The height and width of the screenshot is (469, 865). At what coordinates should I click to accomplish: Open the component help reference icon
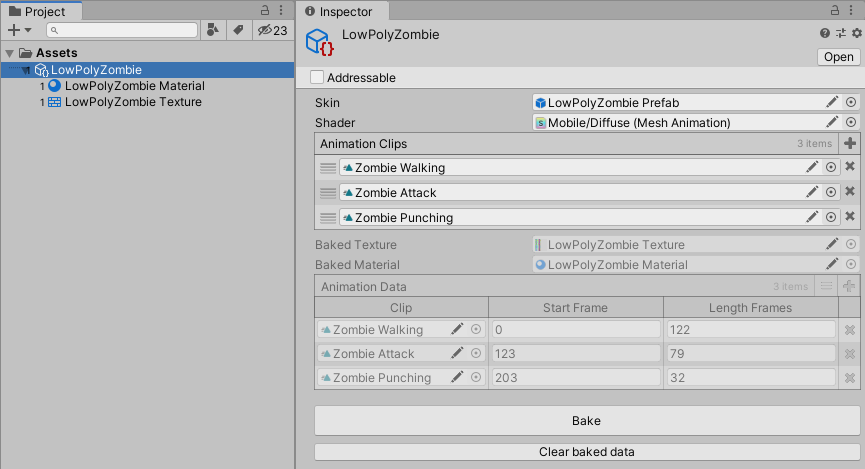(x=825, y=33)
